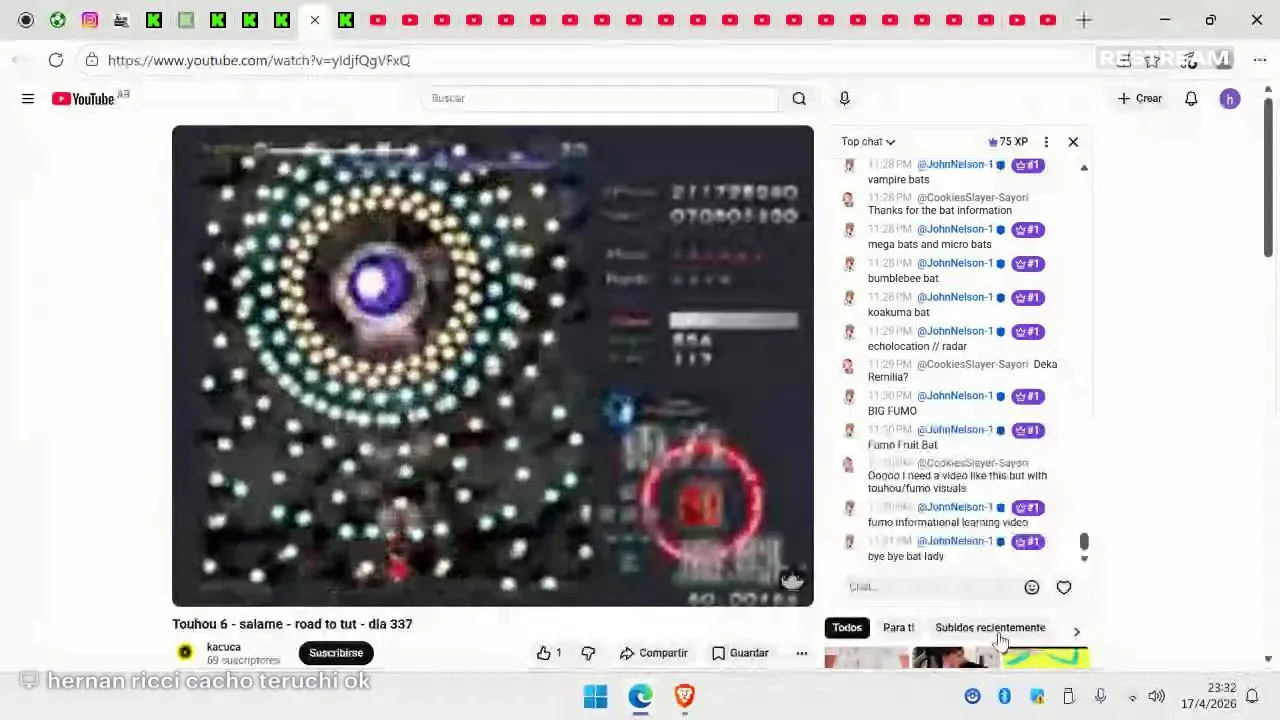Image resolution: width=1280 pixels, height=720 pixels.
Task: Open the chat emoji picker
Action: (x=1032, y=588)
